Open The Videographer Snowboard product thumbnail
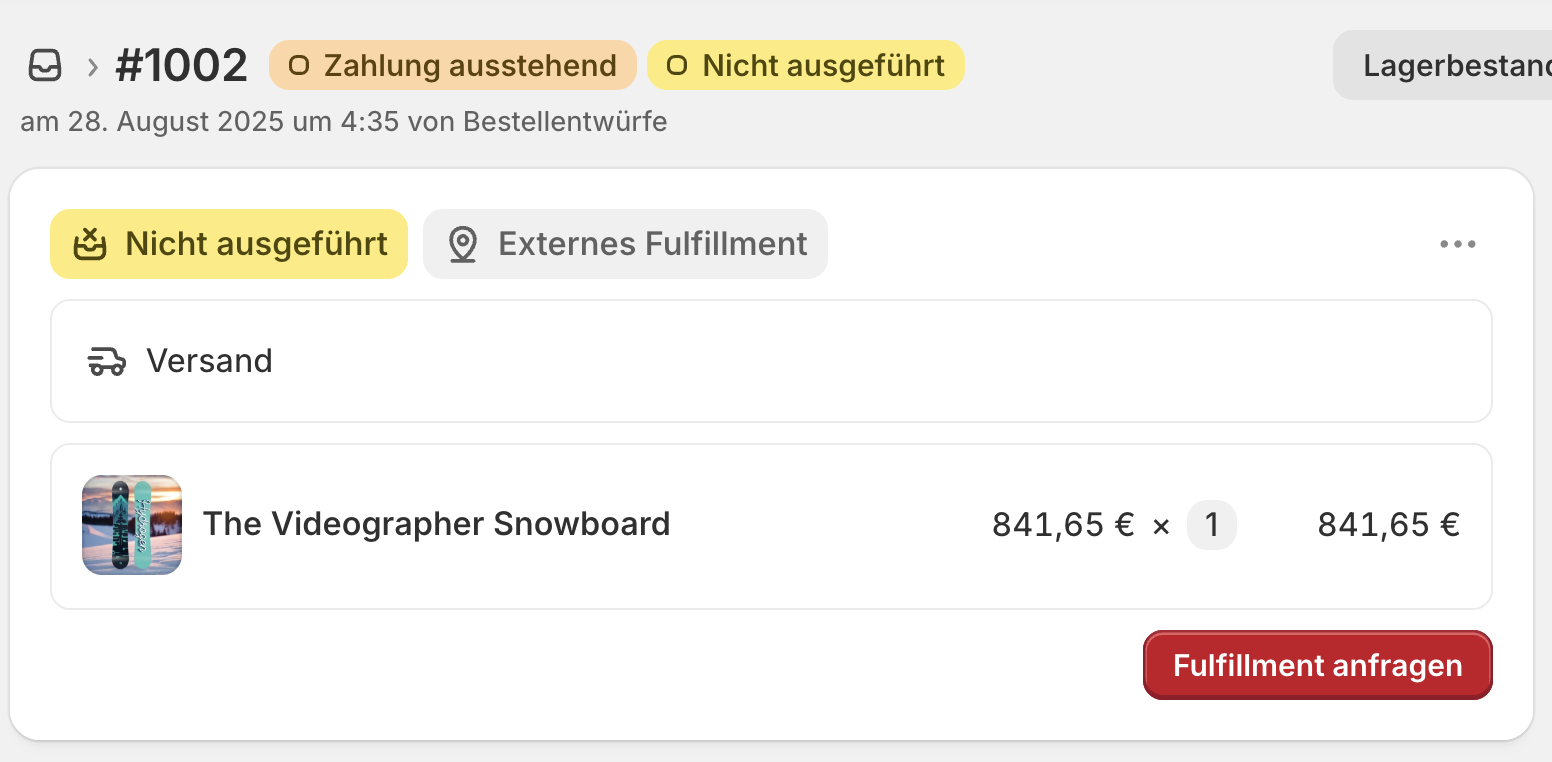1552x762 pixels. pyautogui.click(x=132, y=525)
